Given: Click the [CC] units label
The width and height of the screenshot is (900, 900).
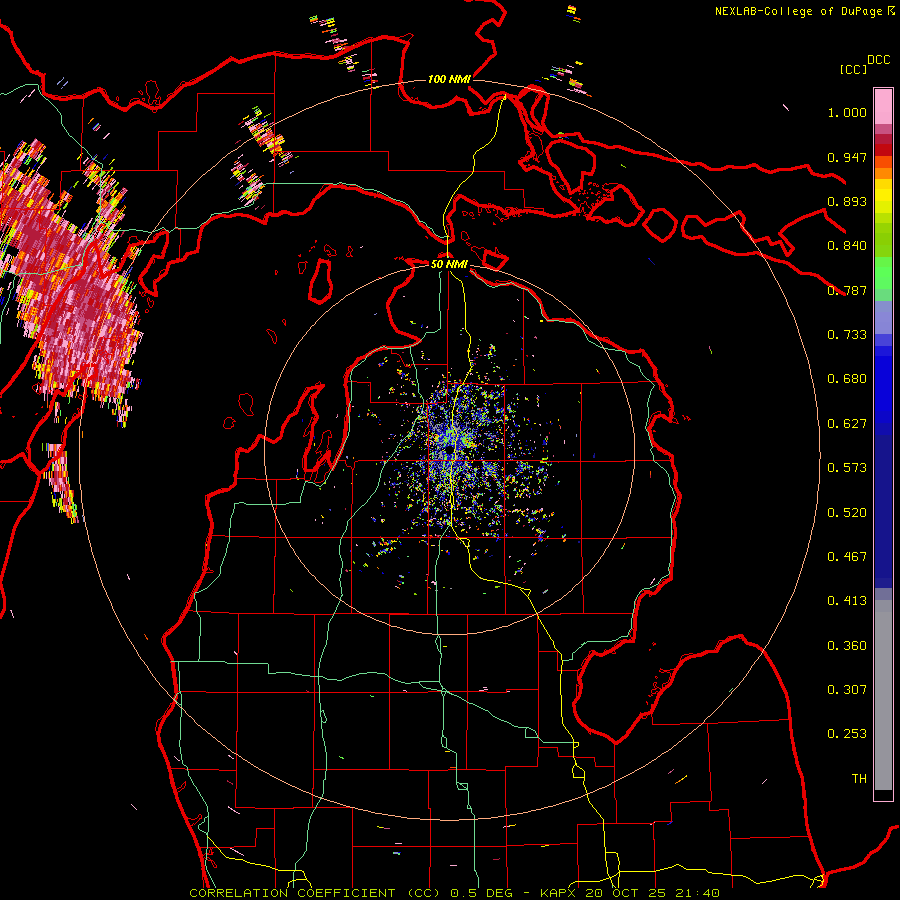Looking at the screenshot, I should (x=854, y=69).
